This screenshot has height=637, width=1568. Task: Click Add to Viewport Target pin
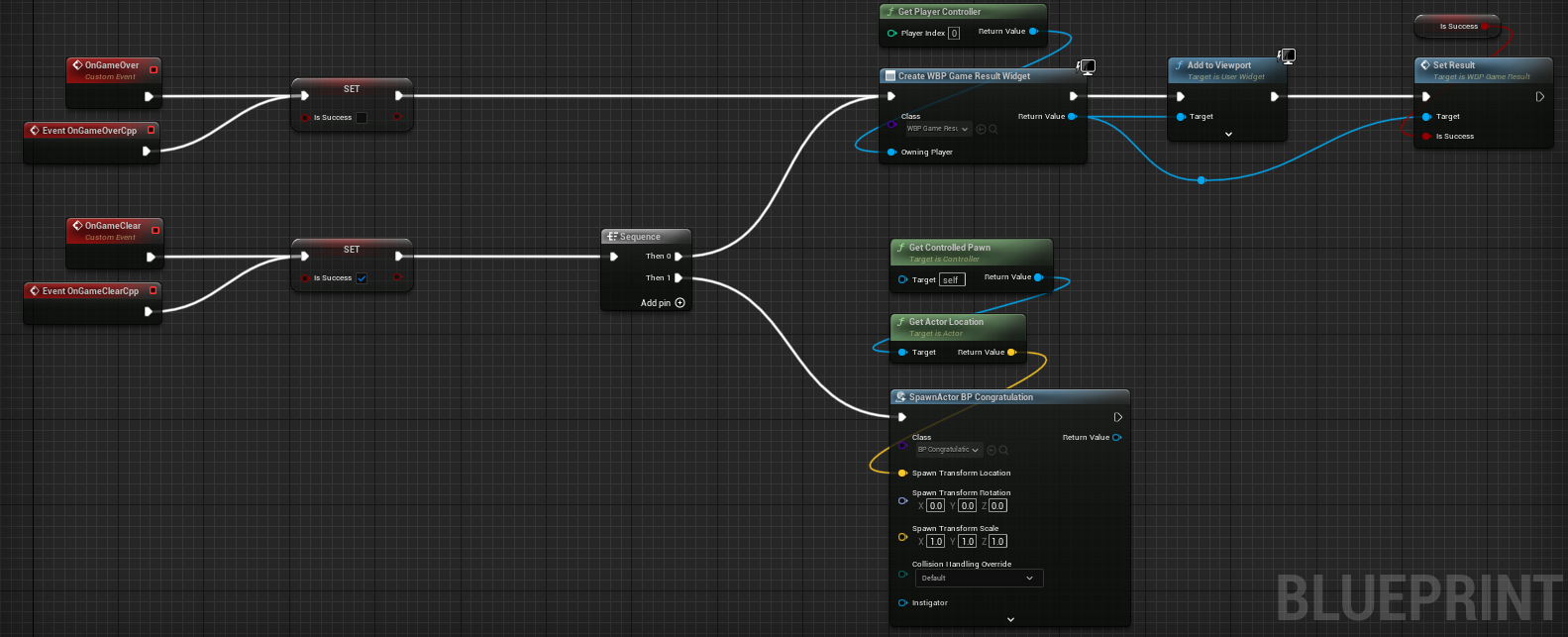point(1181,116)
